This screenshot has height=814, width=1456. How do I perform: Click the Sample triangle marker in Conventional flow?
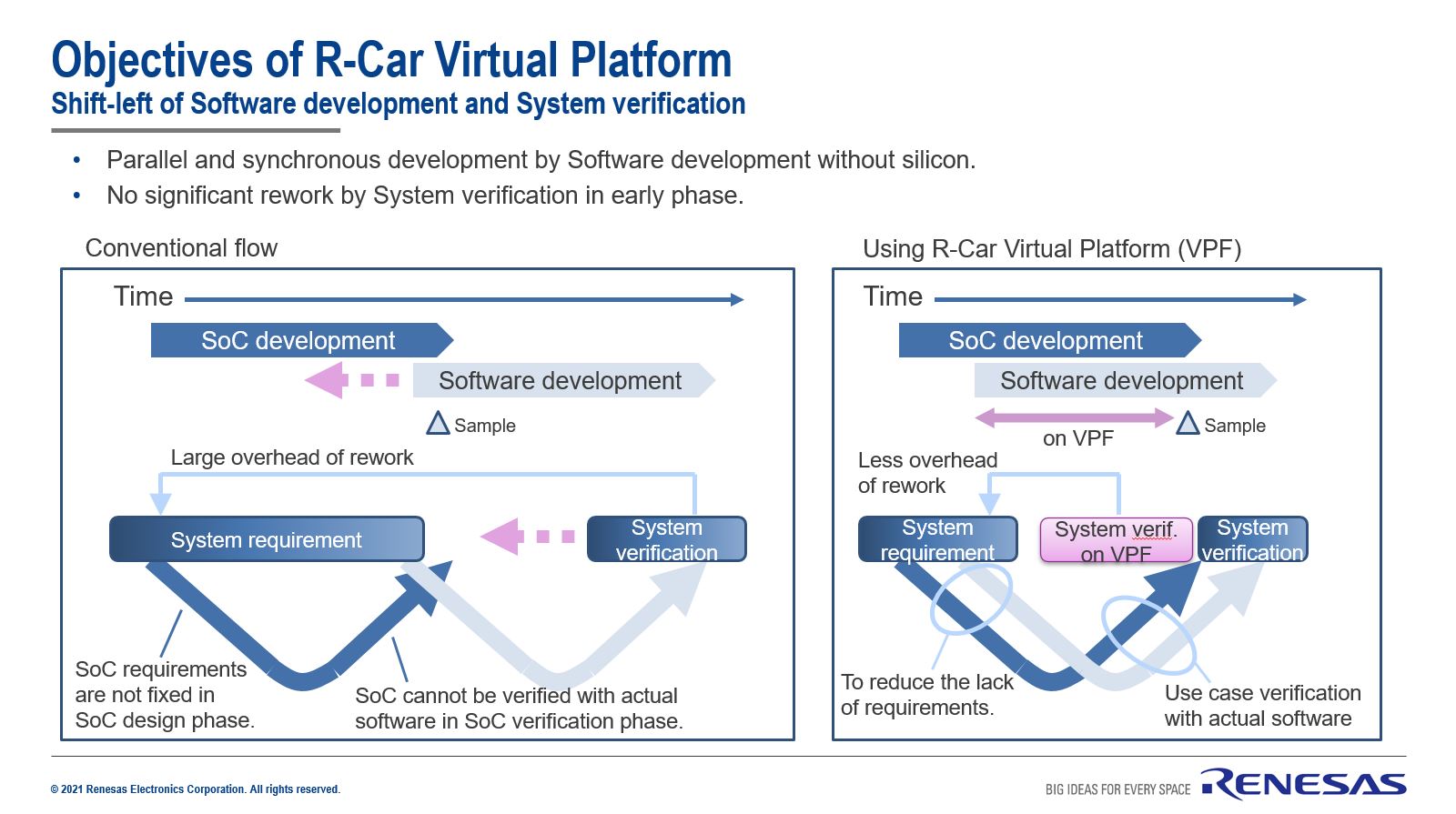pos(439,423)
